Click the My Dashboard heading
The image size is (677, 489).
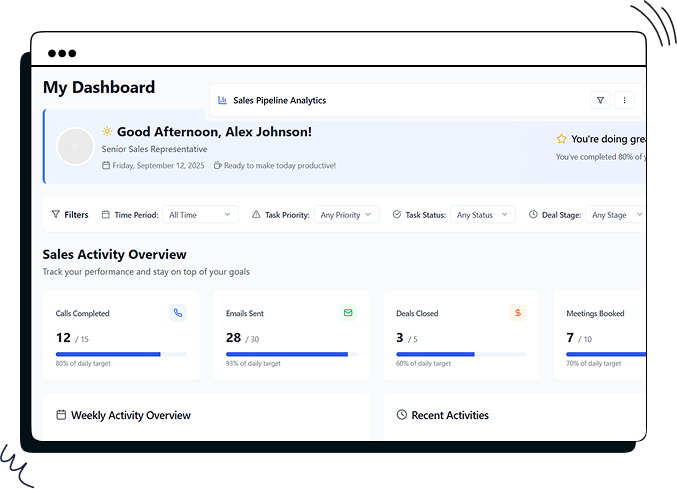(x=99, y=87)
